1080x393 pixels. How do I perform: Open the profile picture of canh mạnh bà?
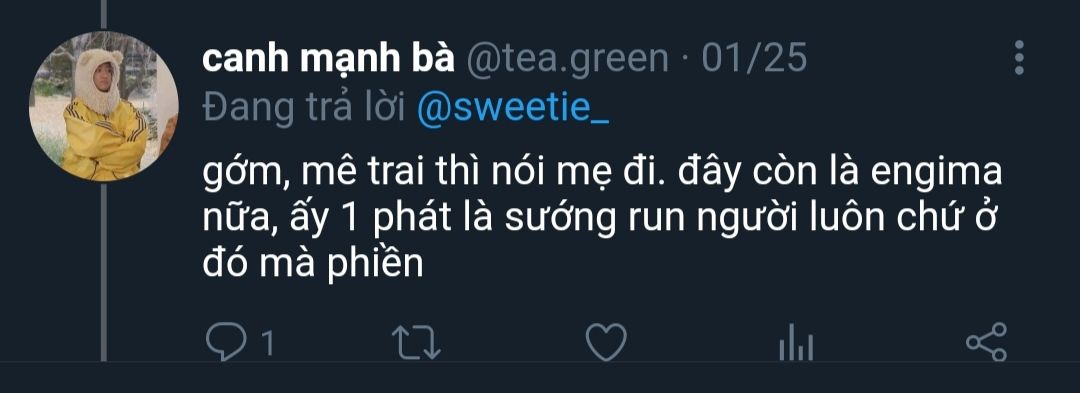pos(103,106)
